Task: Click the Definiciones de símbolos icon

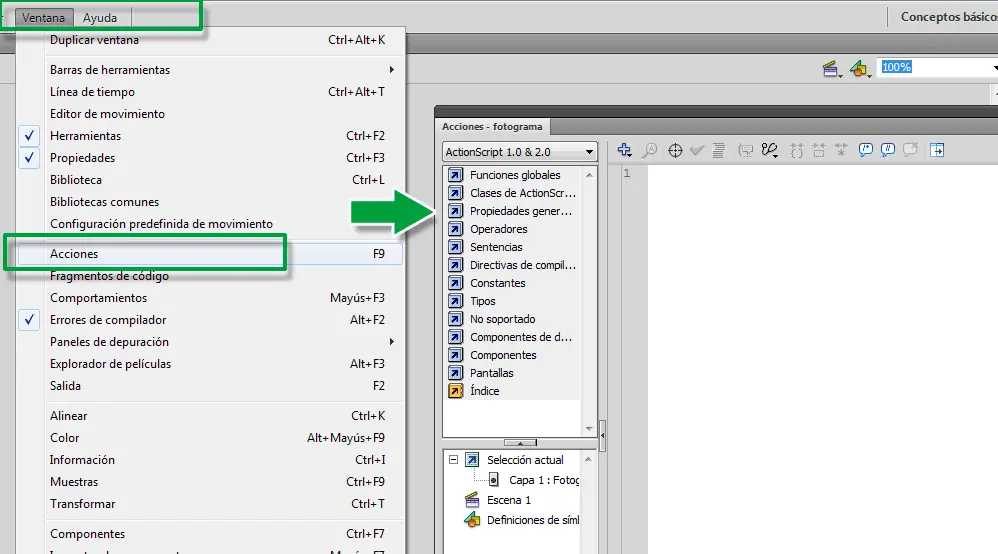Action: click(x=472, y=520)
